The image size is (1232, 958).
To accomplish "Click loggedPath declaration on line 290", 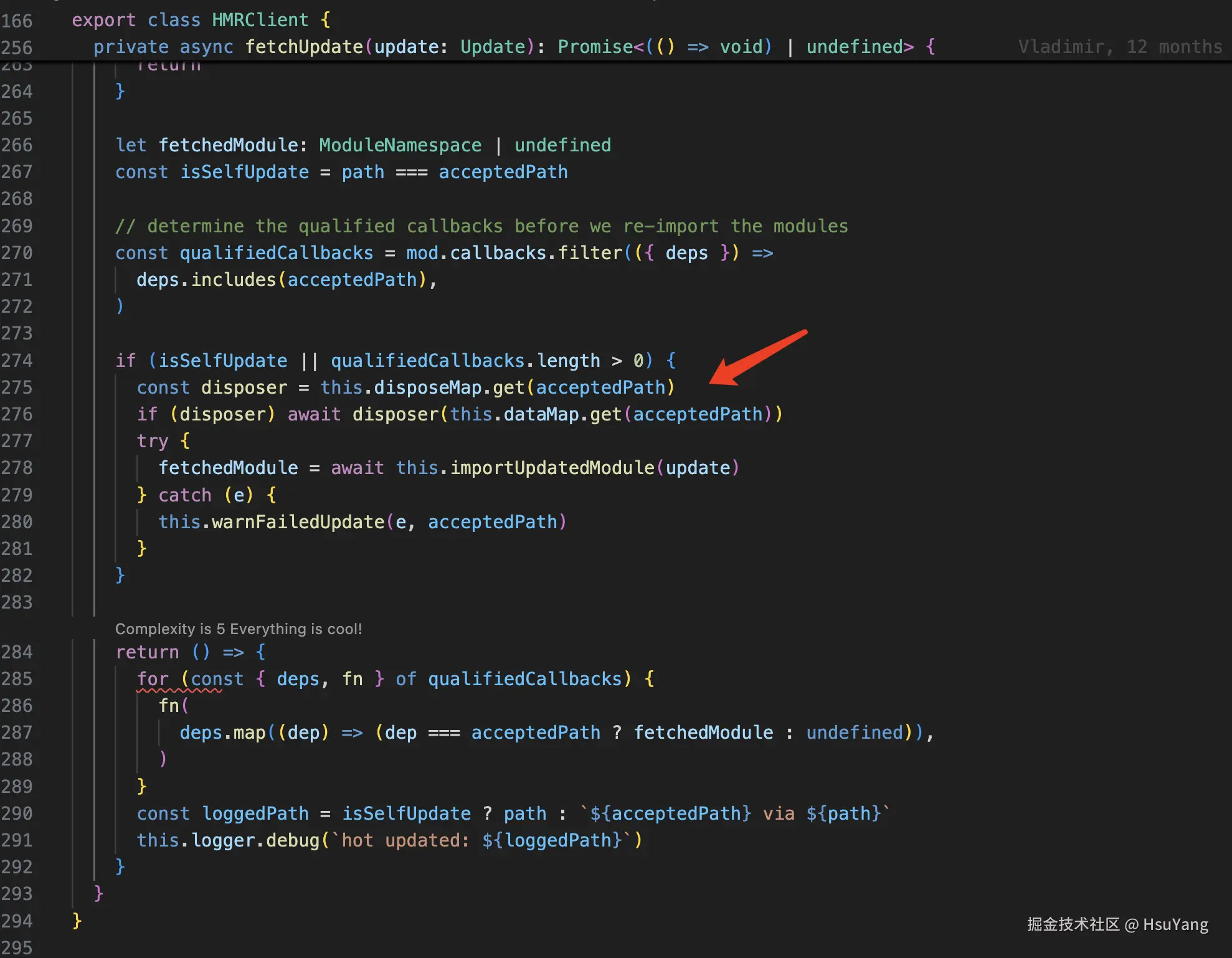I will coord(255,813).
